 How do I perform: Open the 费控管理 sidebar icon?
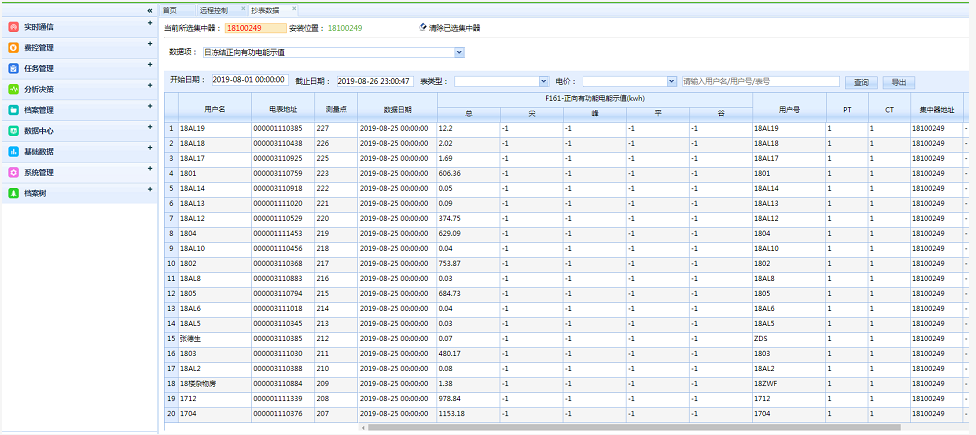click(x=14, y=48)
